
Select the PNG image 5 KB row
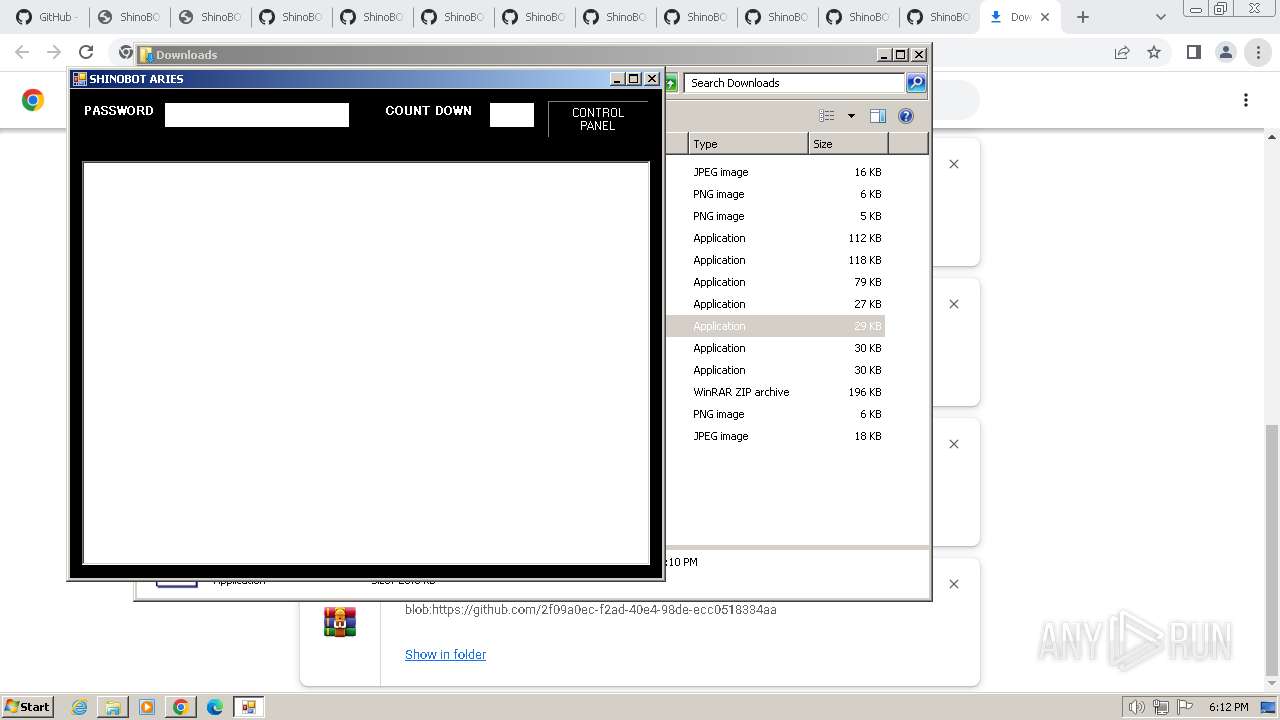(776, 216)
